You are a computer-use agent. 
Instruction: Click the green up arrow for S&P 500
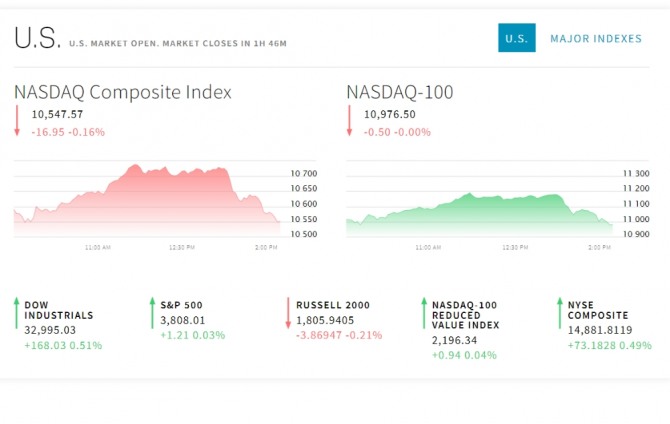pyautogui.click(x=152, y=312)
